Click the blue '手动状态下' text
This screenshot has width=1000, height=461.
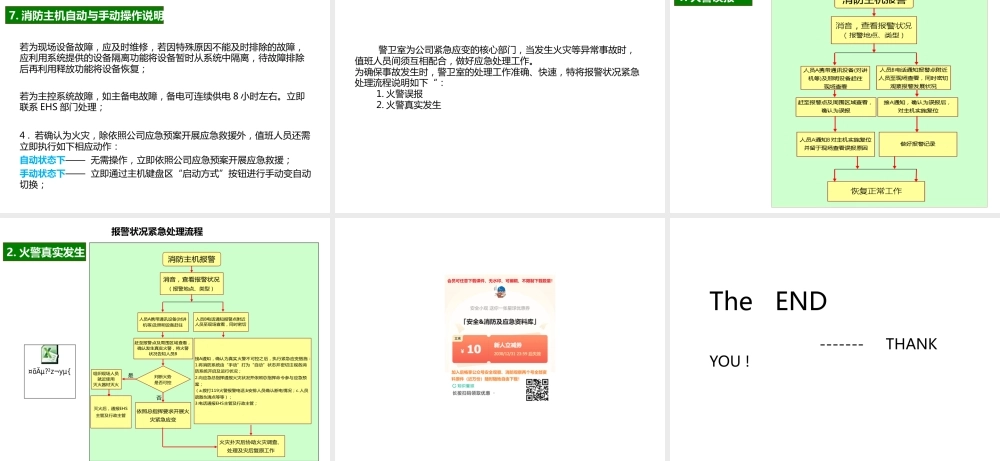[43, 173]
